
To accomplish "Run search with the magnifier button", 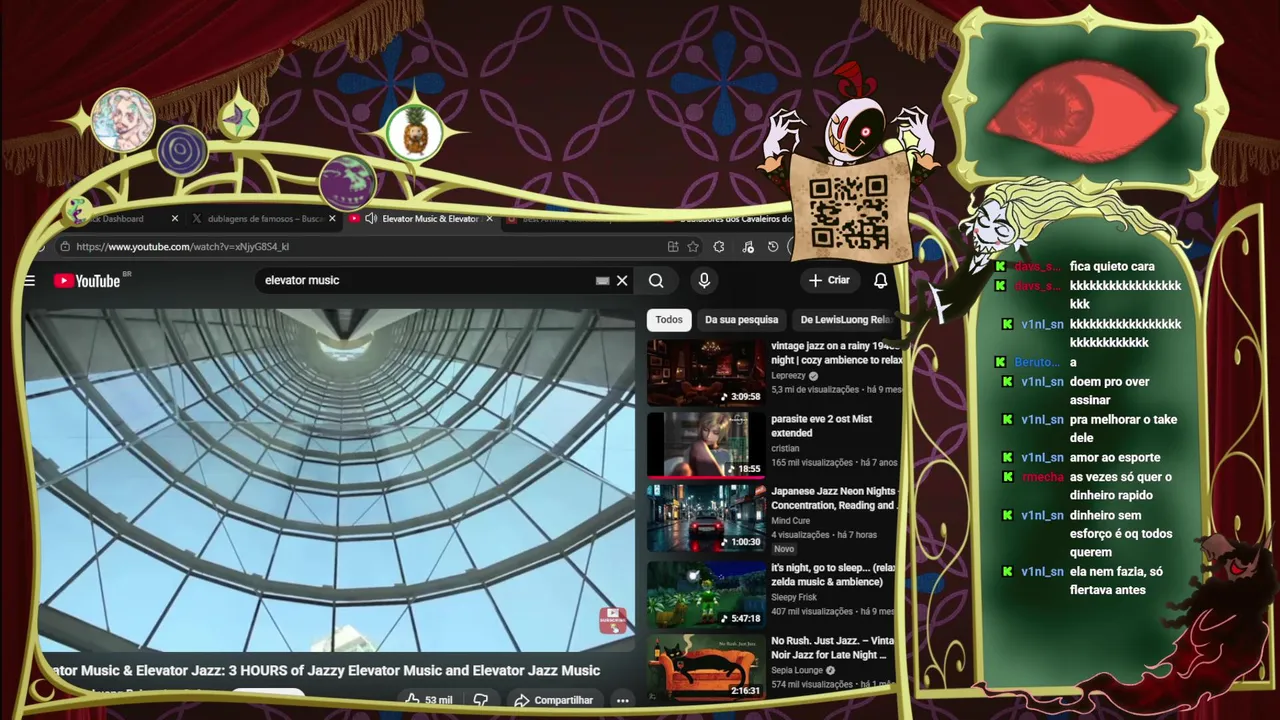I will coord(656,281).
